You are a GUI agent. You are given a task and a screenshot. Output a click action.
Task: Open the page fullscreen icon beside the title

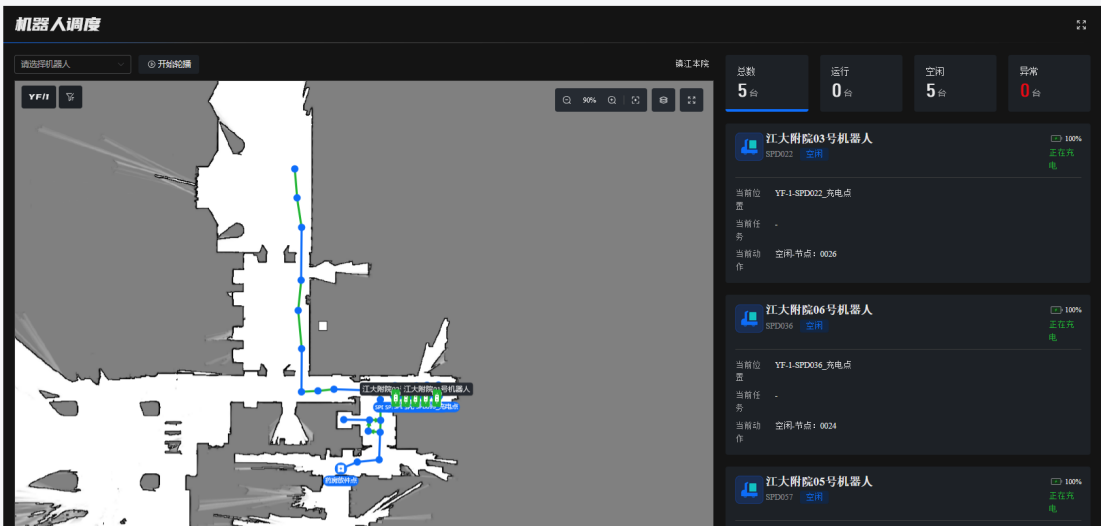pos(1081,25)
